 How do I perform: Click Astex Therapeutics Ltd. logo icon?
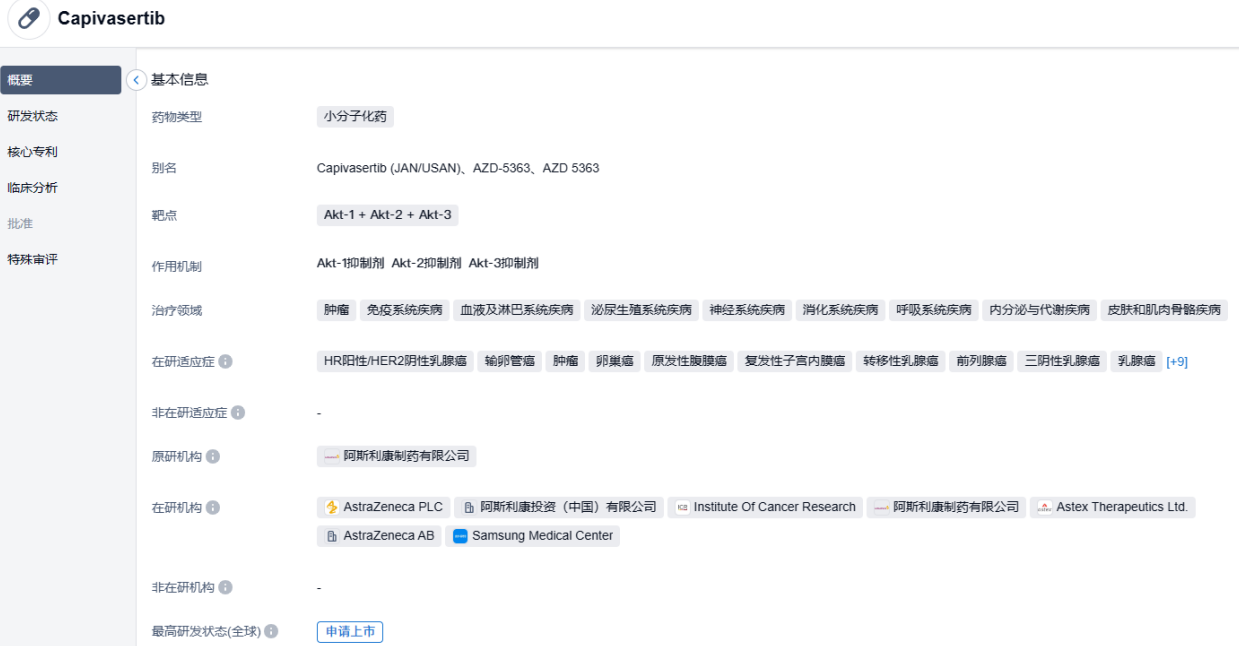[1045, 508]
